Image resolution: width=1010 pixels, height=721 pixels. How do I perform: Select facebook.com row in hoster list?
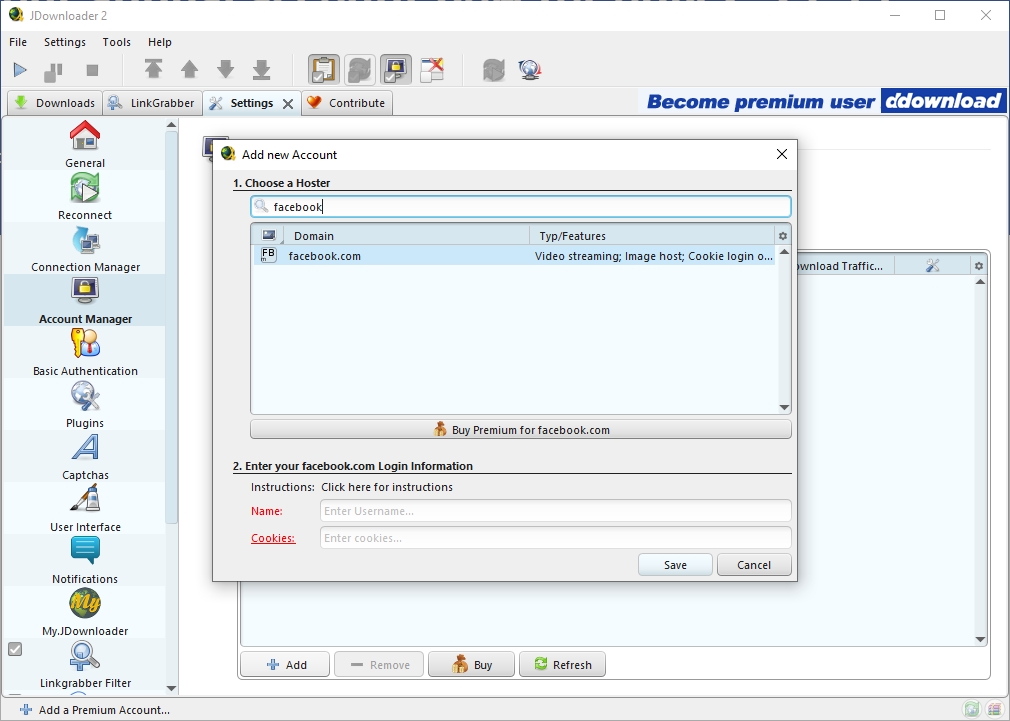514,256
